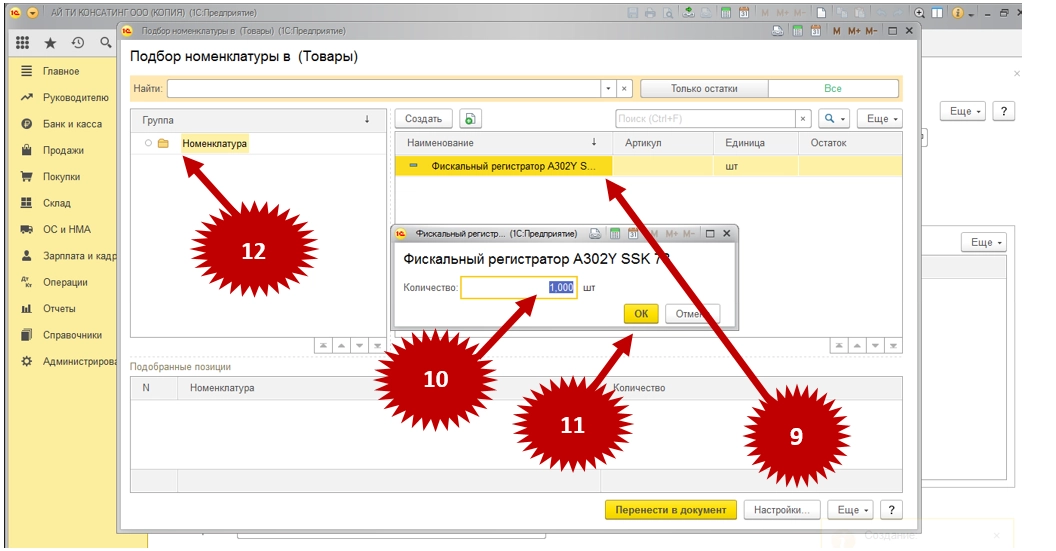The height and width of the screenshot is (551, 1056).
Task: Click the OK button in quantity dialog
Action: (641, 313)
